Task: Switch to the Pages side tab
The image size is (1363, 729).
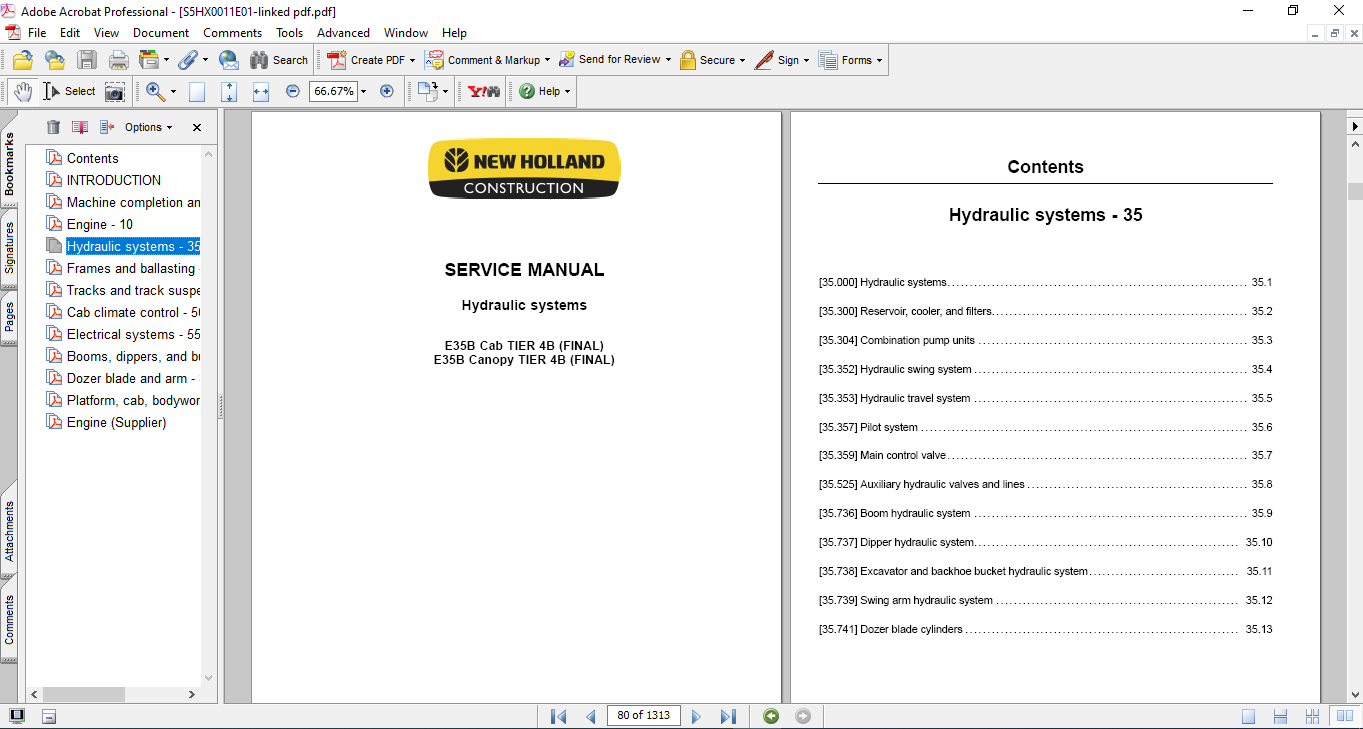Action: tap(9, 317)
